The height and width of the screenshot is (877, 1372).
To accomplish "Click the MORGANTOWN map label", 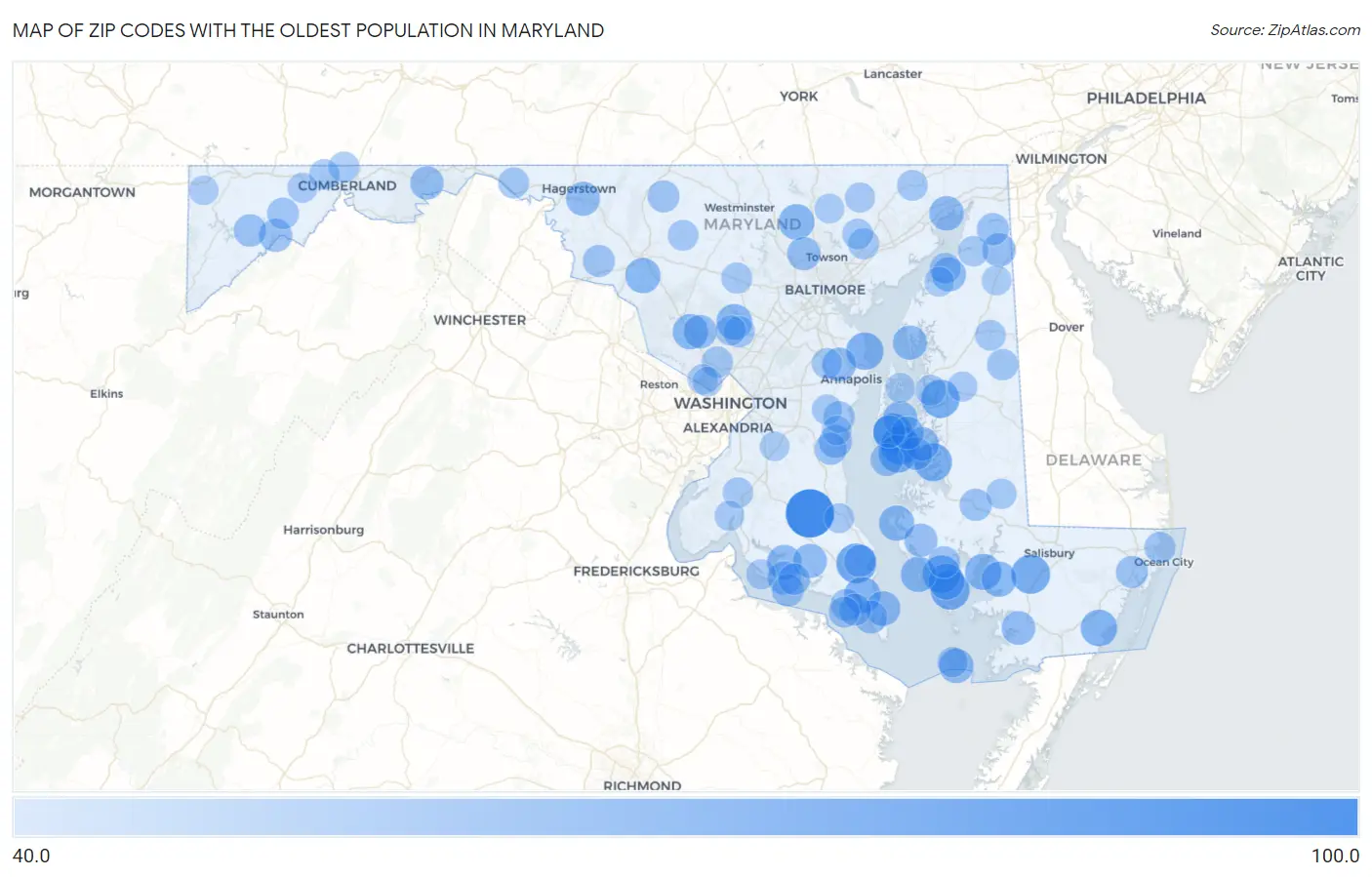I will click(x=82, y=192).
